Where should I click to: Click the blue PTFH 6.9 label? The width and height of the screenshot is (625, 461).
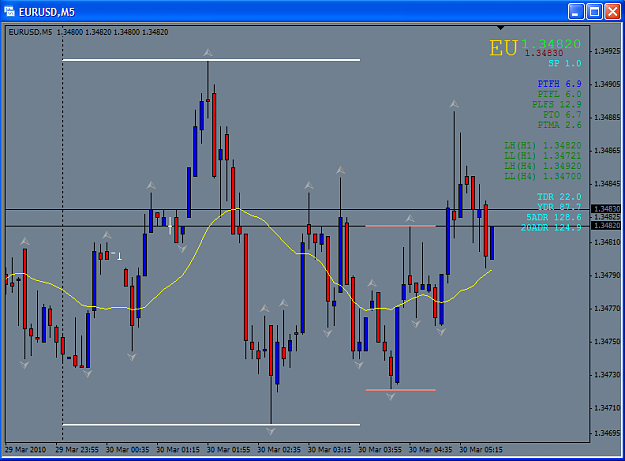pos(560,84)
